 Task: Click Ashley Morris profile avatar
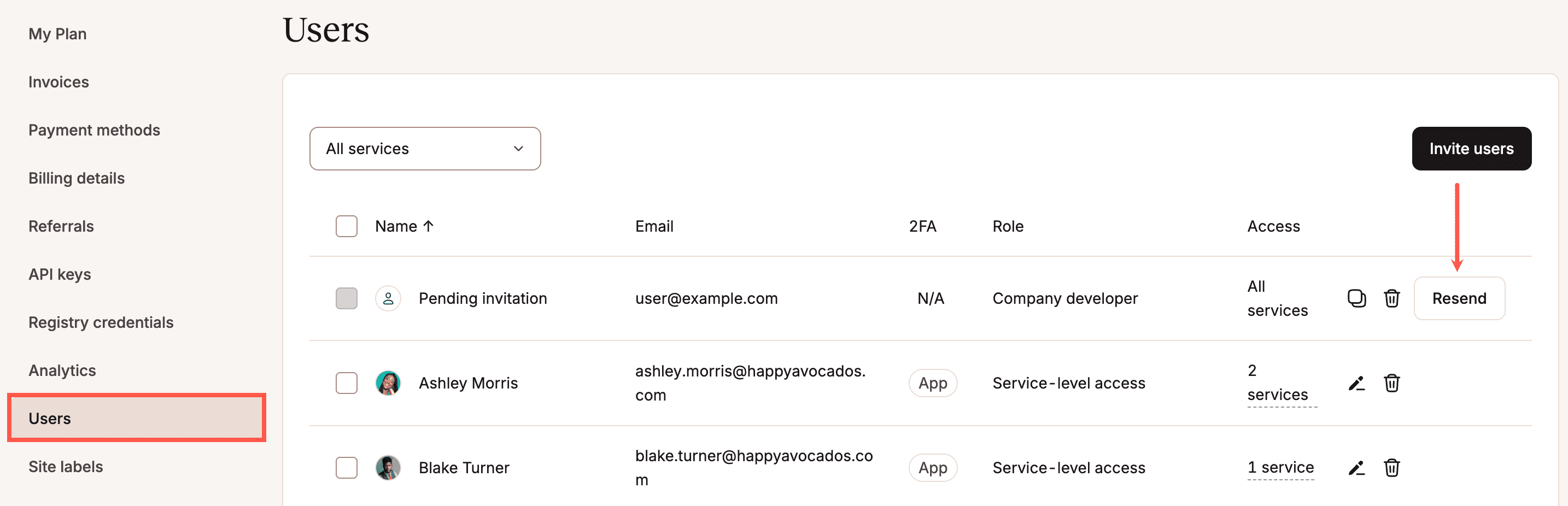point(388,383)
